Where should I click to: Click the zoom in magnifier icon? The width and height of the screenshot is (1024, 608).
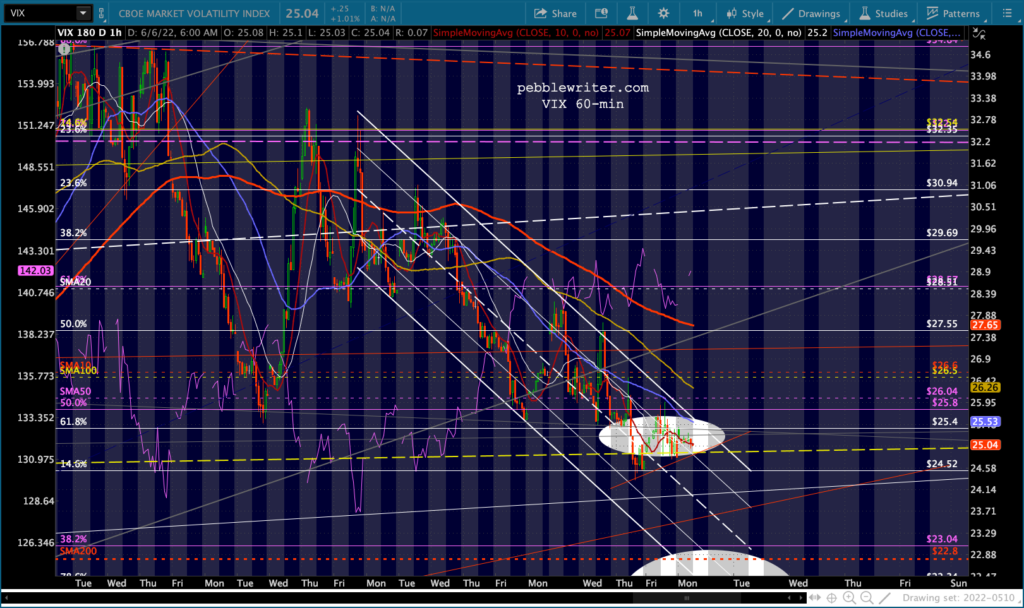[849, 598]
